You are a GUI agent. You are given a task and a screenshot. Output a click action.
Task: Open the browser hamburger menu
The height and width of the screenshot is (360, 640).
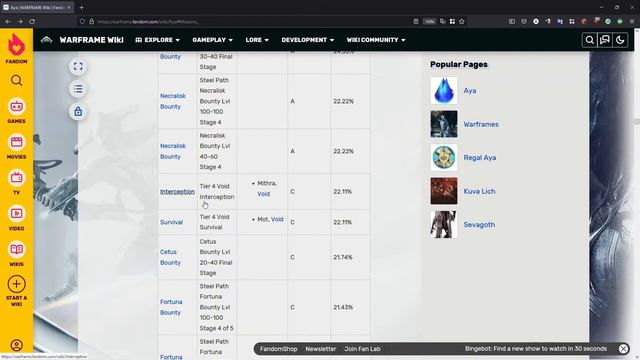tap(631, 21)
